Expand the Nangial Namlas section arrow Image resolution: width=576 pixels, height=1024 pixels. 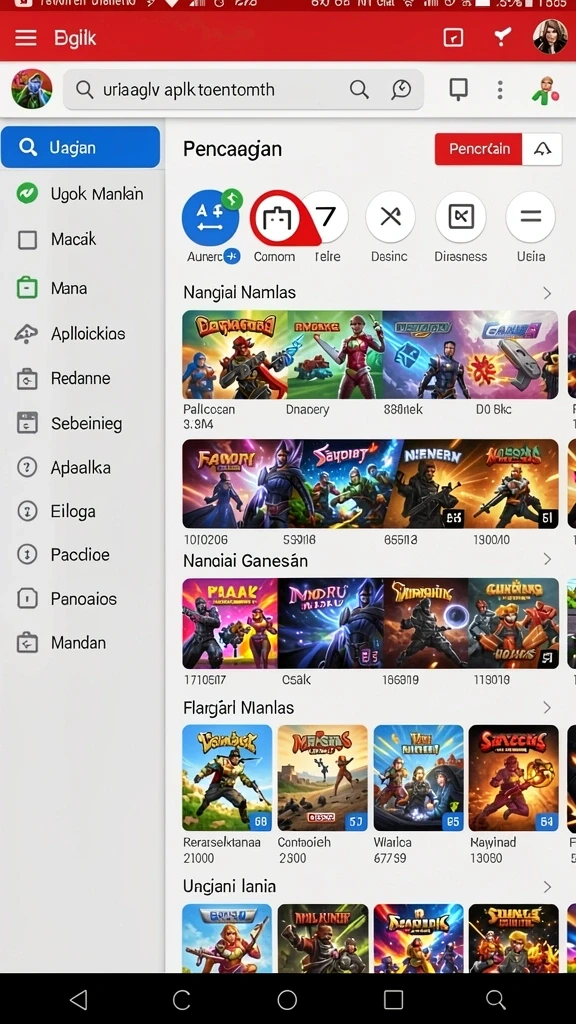(x=547, y=293)
